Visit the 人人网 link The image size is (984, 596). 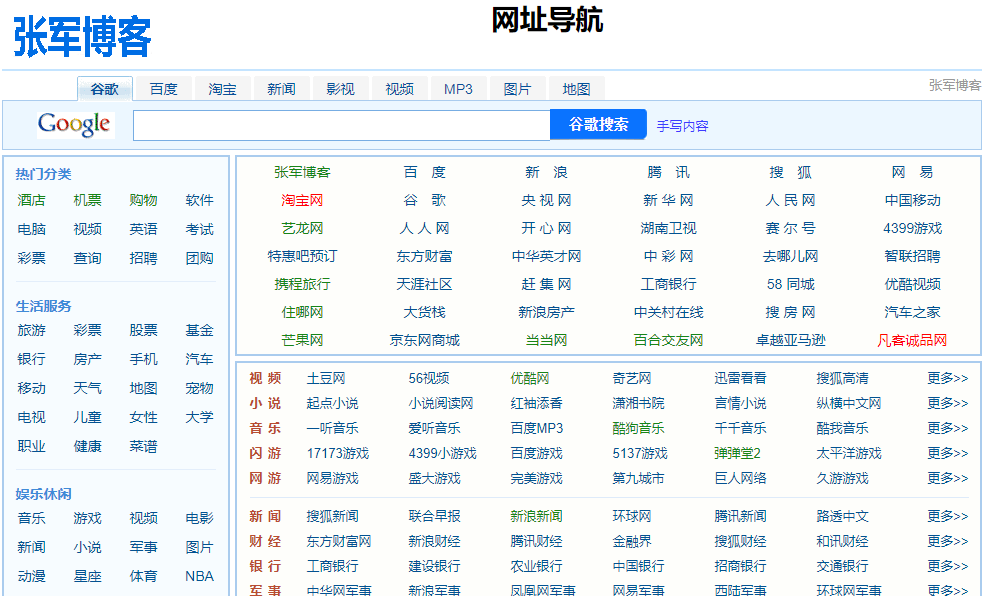(x=425, y=228)
